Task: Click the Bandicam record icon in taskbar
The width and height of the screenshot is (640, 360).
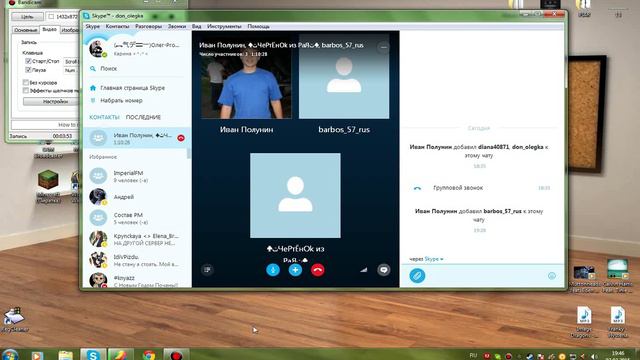Action: pos(176,355)
